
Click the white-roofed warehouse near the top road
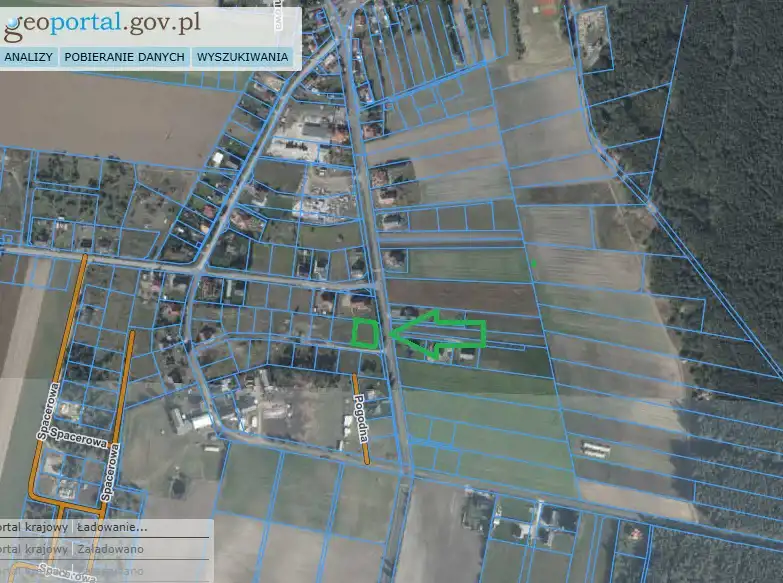click(316, 131)
